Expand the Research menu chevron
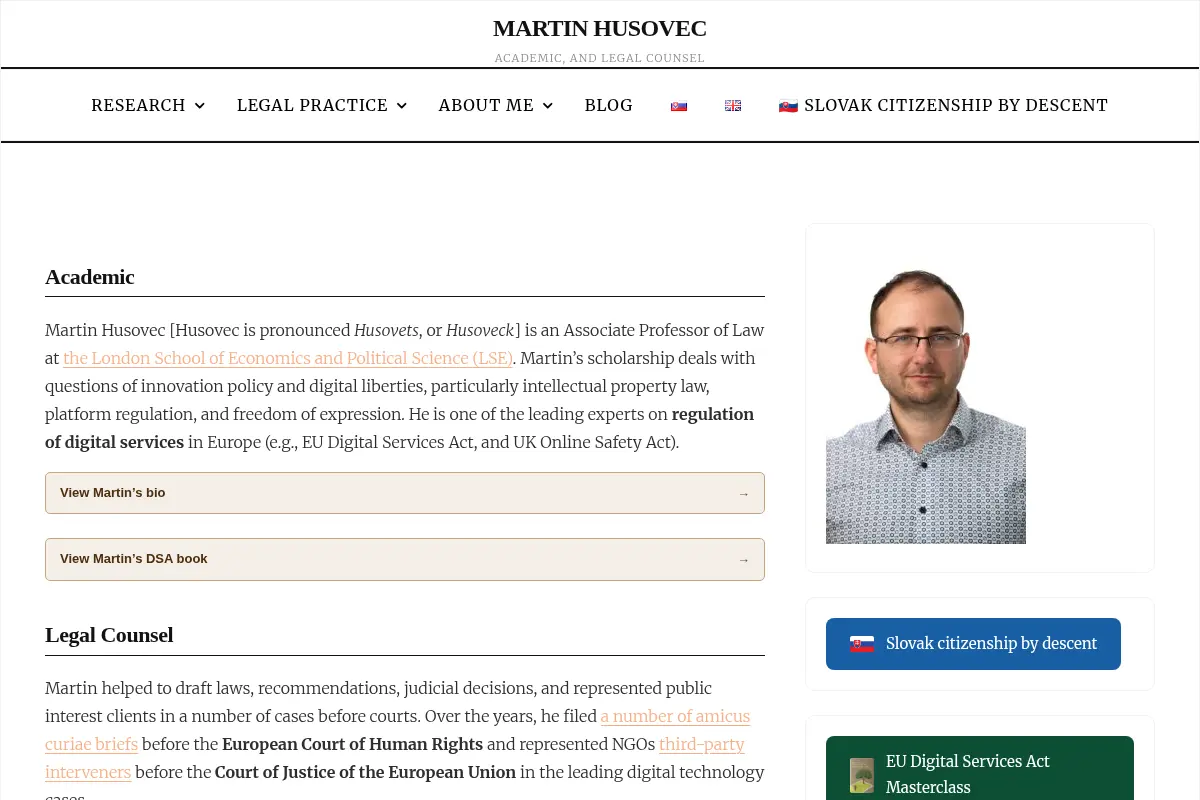The width and height of the screenshot is (1200, 800). click(x=199, y=106)
